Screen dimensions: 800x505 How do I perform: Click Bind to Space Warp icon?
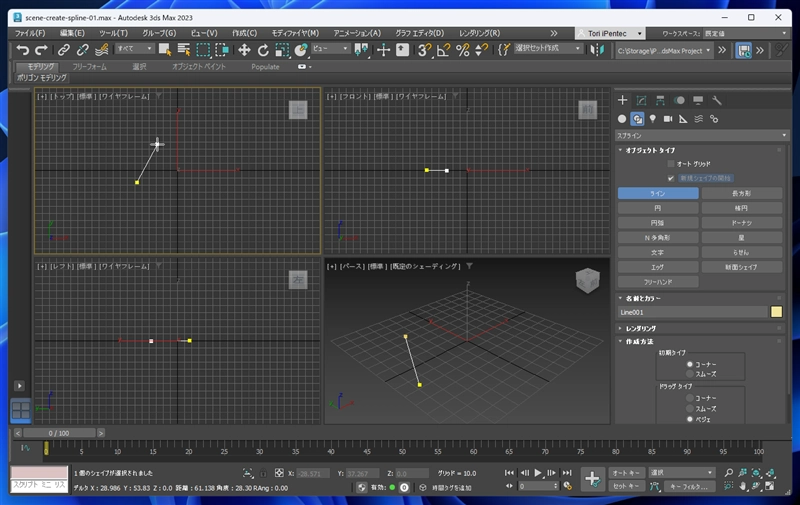click(101, 49)
